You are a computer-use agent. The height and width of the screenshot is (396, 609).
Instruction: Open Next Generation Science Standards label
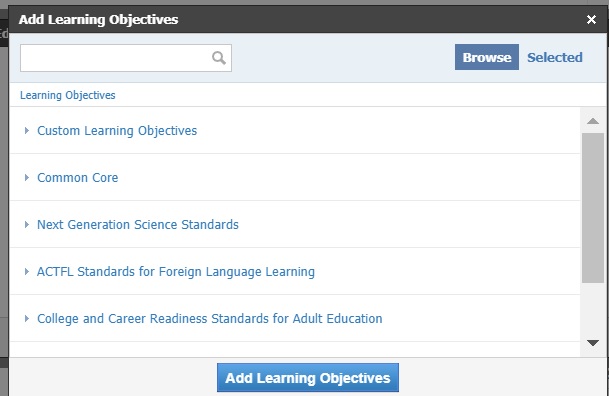pos(137,225)
